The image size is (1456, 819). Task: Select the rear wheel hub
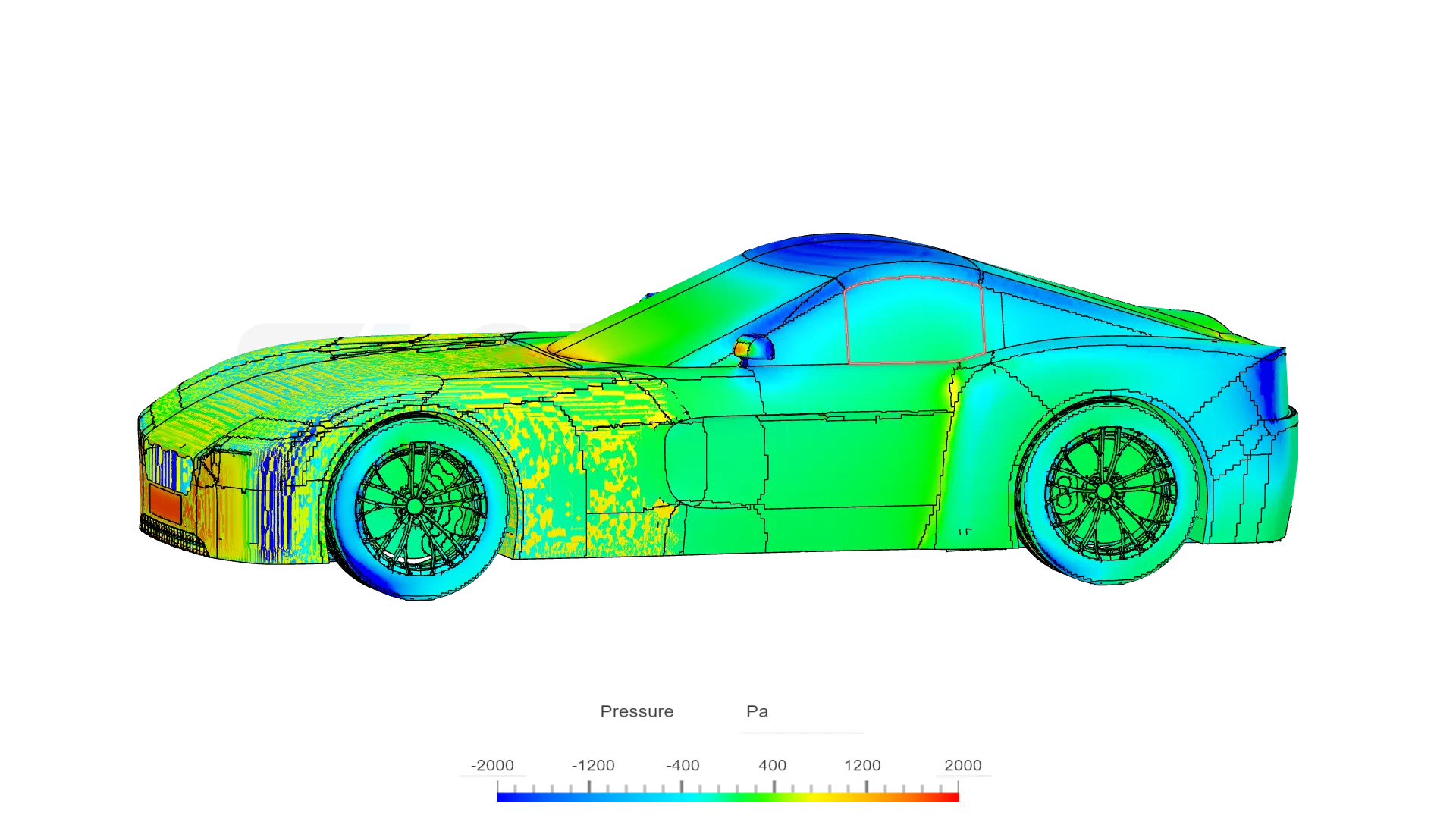pyautogui.click(x=1104, y=491)
